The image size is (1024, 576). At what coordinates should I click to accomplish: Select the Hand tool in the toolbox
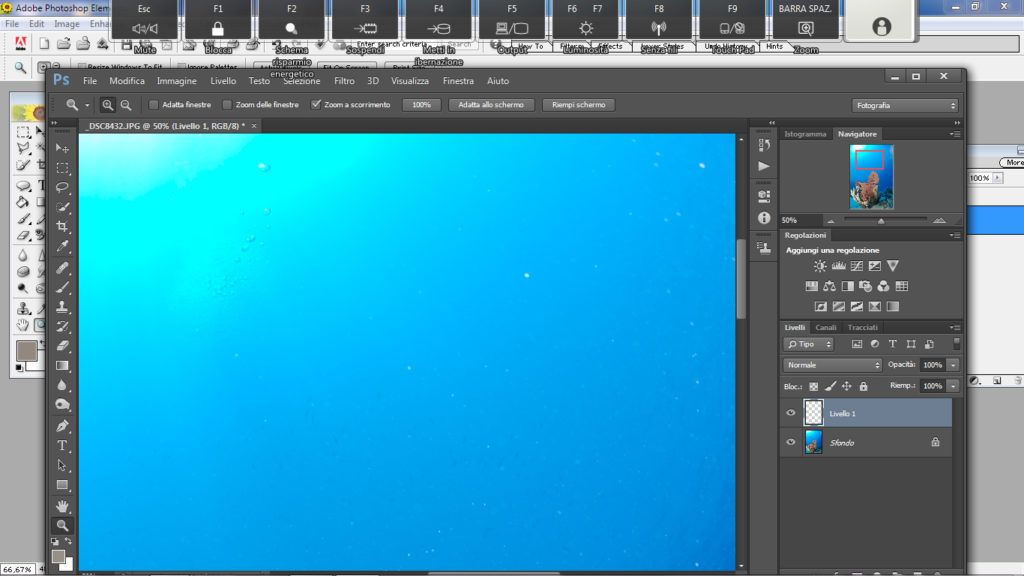pyautogui.click(x=62, y=505)
